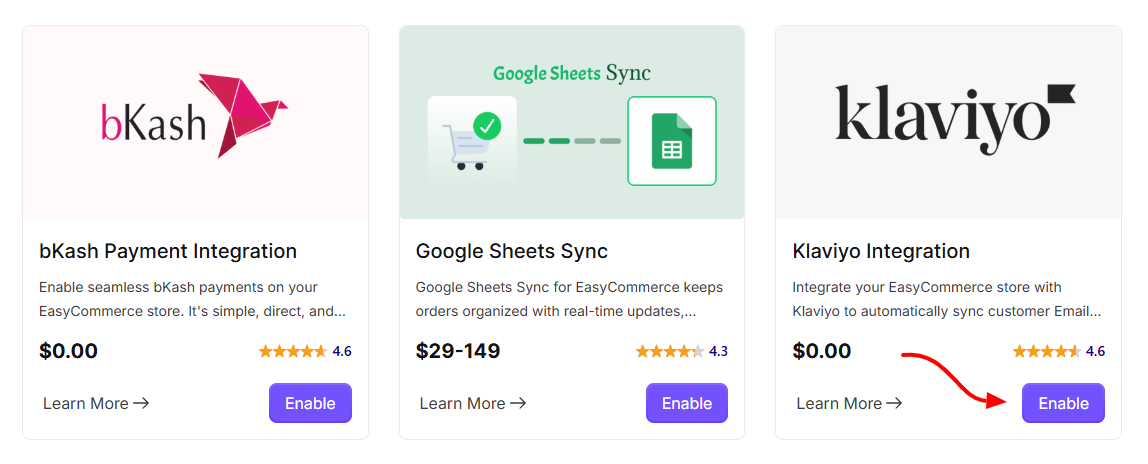Enable the Google Sheets Sync addon
Screen dimensions: 1148x464
click(x=687, y=403)
